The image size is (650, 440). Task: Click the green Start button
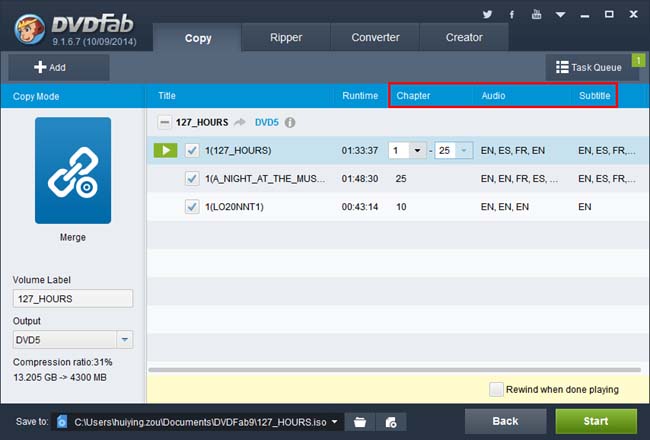pyautogui.click(x=596, y=421)
